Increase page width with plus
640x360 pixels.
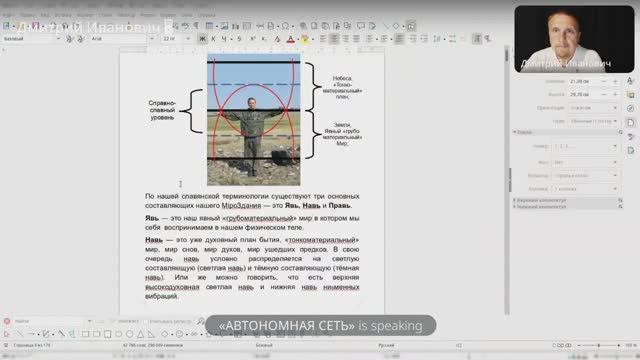615,81
